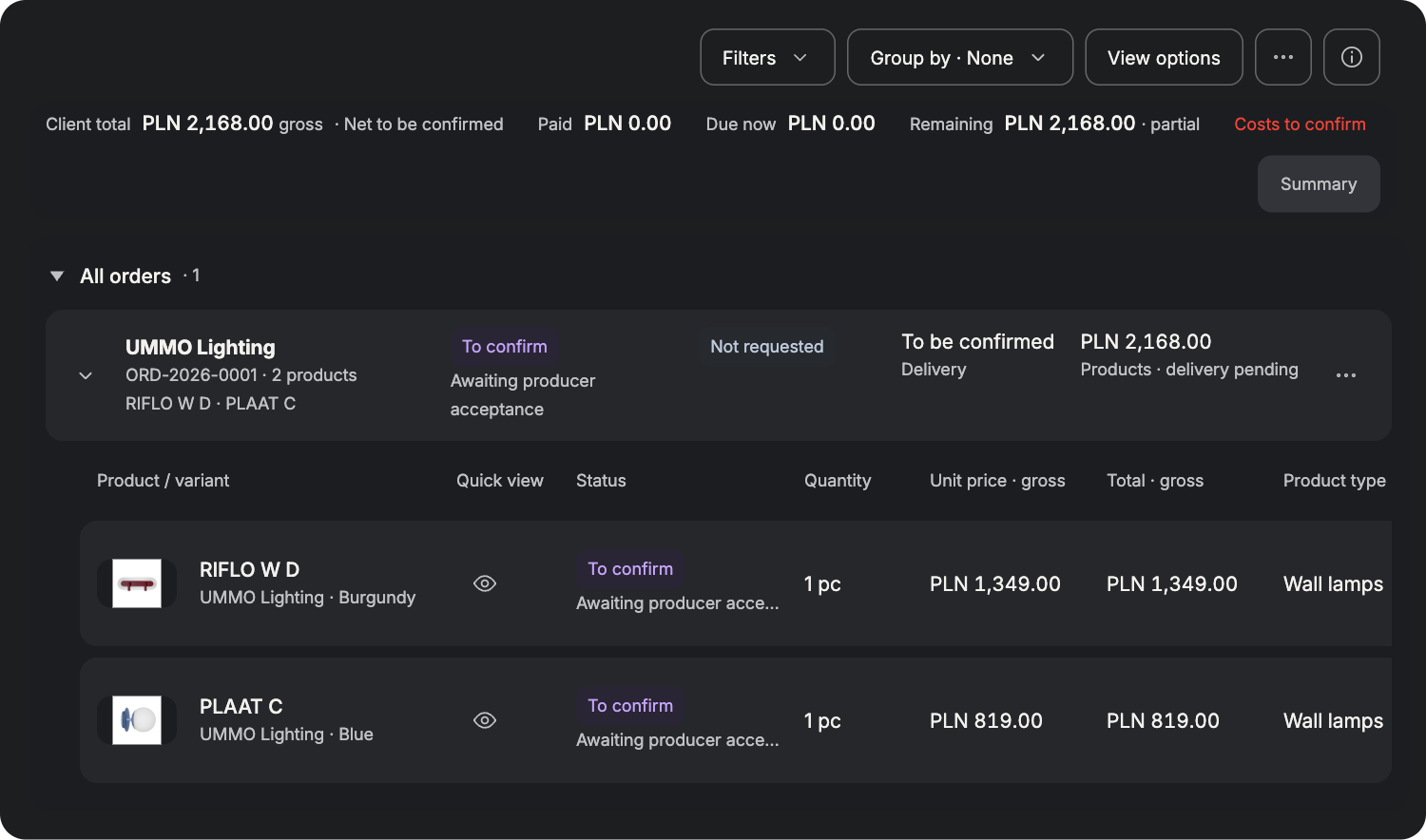Select the PLAAT C product name
This screenshot has width=1426, height=840.
pos(241,707)
